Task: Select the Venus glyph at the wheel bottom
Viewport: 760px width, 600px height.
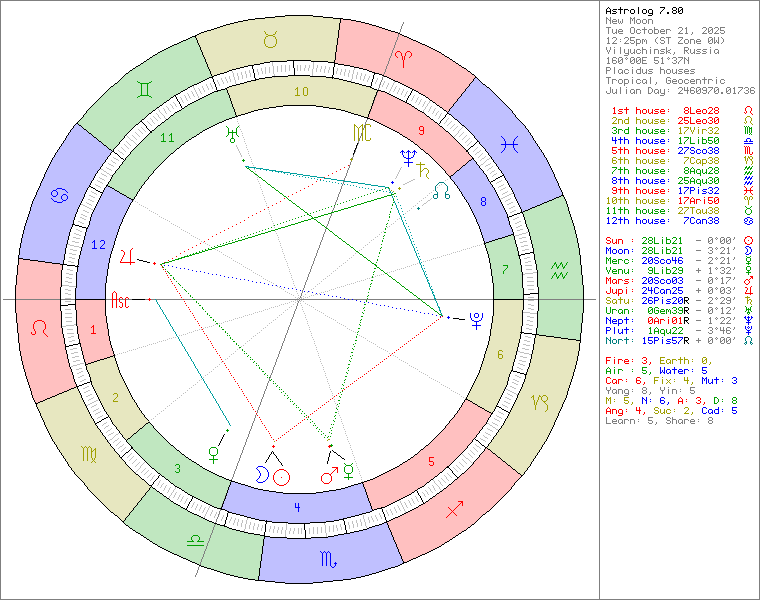Action: 213,453
